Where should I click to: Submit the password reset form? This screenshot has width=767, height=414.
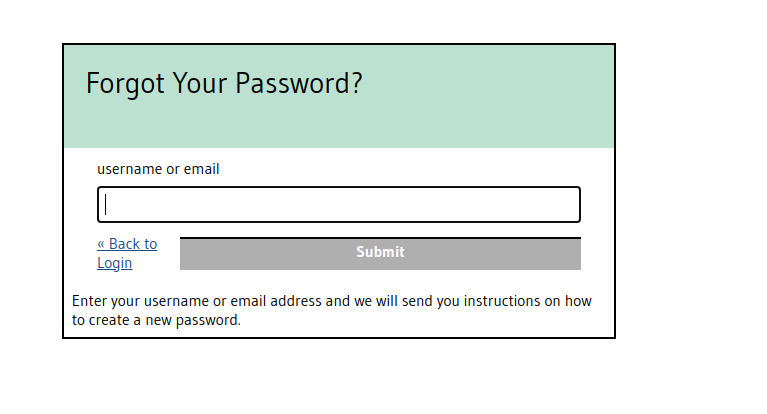pyautogui.click(x=380, y=253)
